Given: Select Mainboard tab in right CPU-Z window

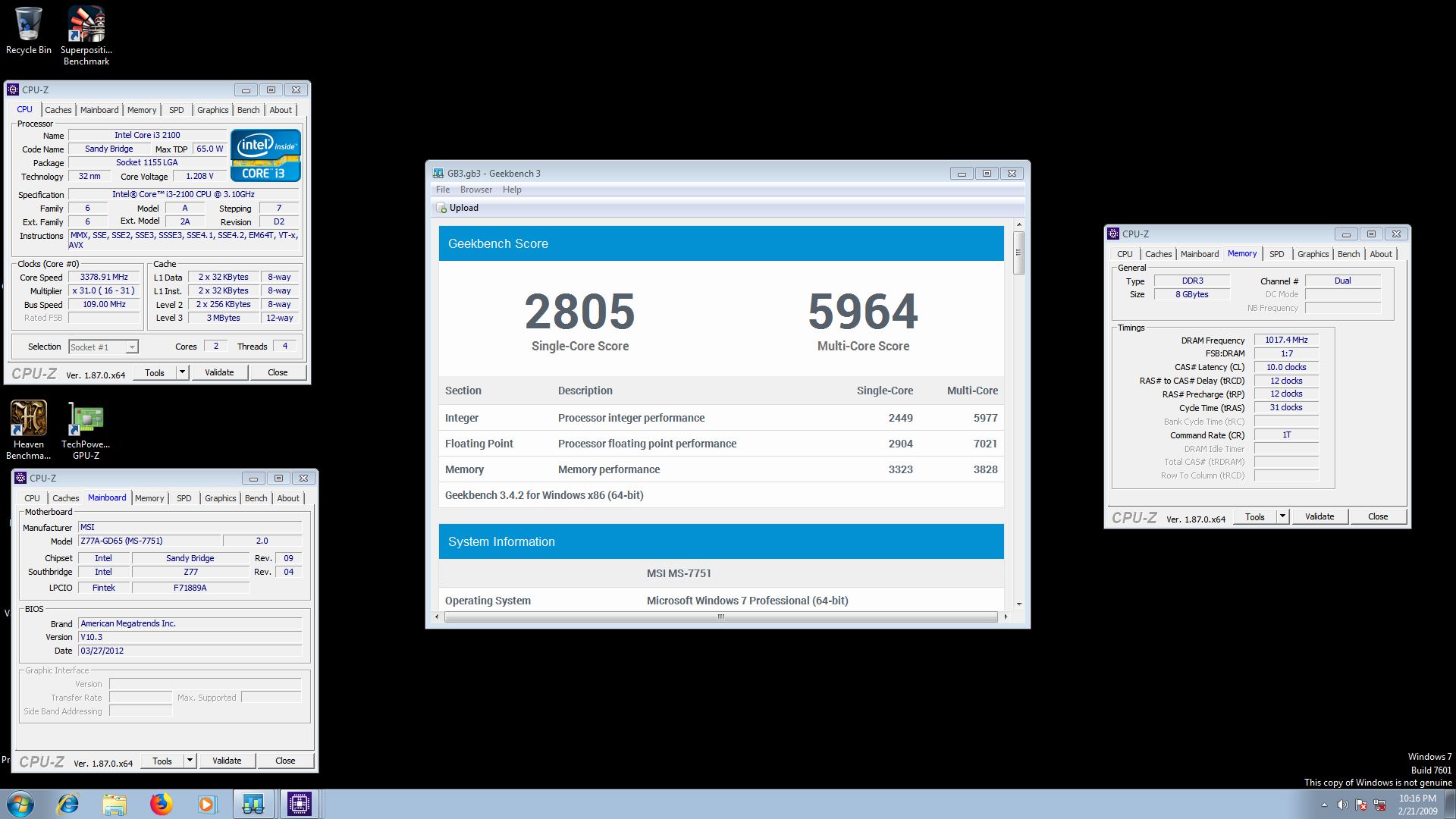Looking at the screenshot, I should pyautogui.click(x=1200, y=254).
